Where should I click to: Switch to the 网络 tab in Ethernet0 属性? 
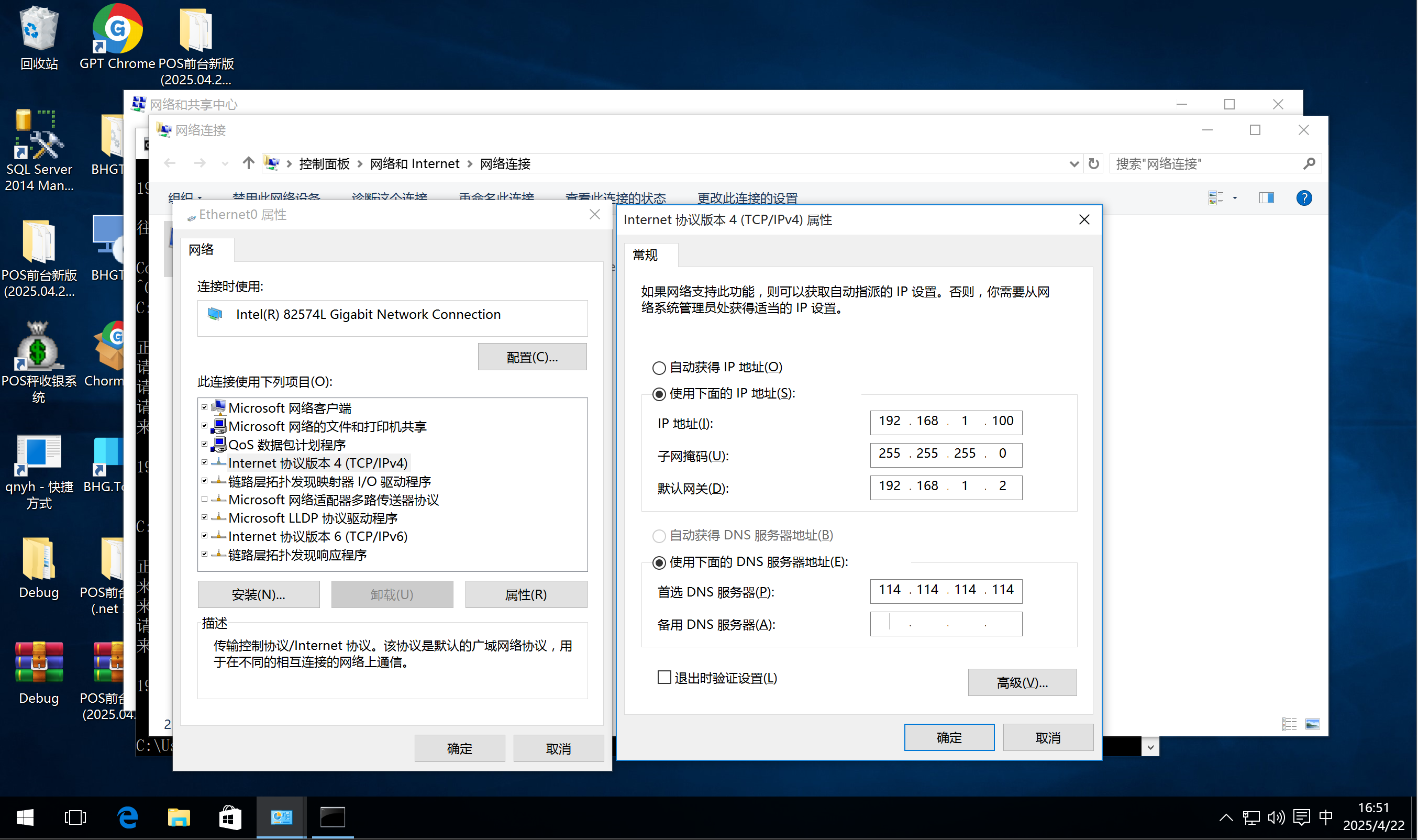tap(201, 249)
